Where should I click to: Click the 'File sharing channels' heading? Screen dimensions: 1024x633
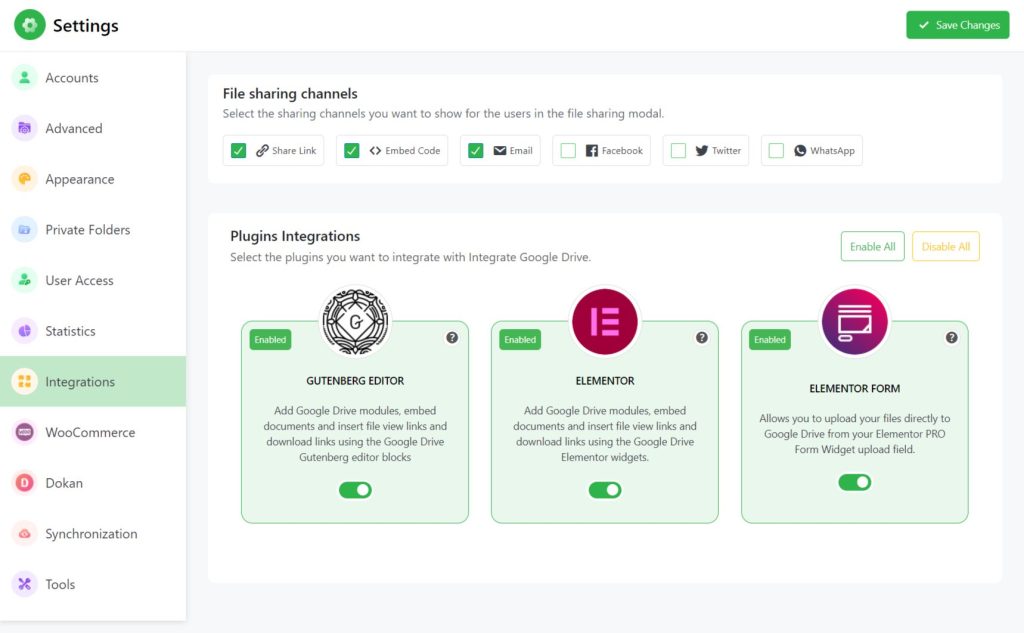[x=290, y=93]
